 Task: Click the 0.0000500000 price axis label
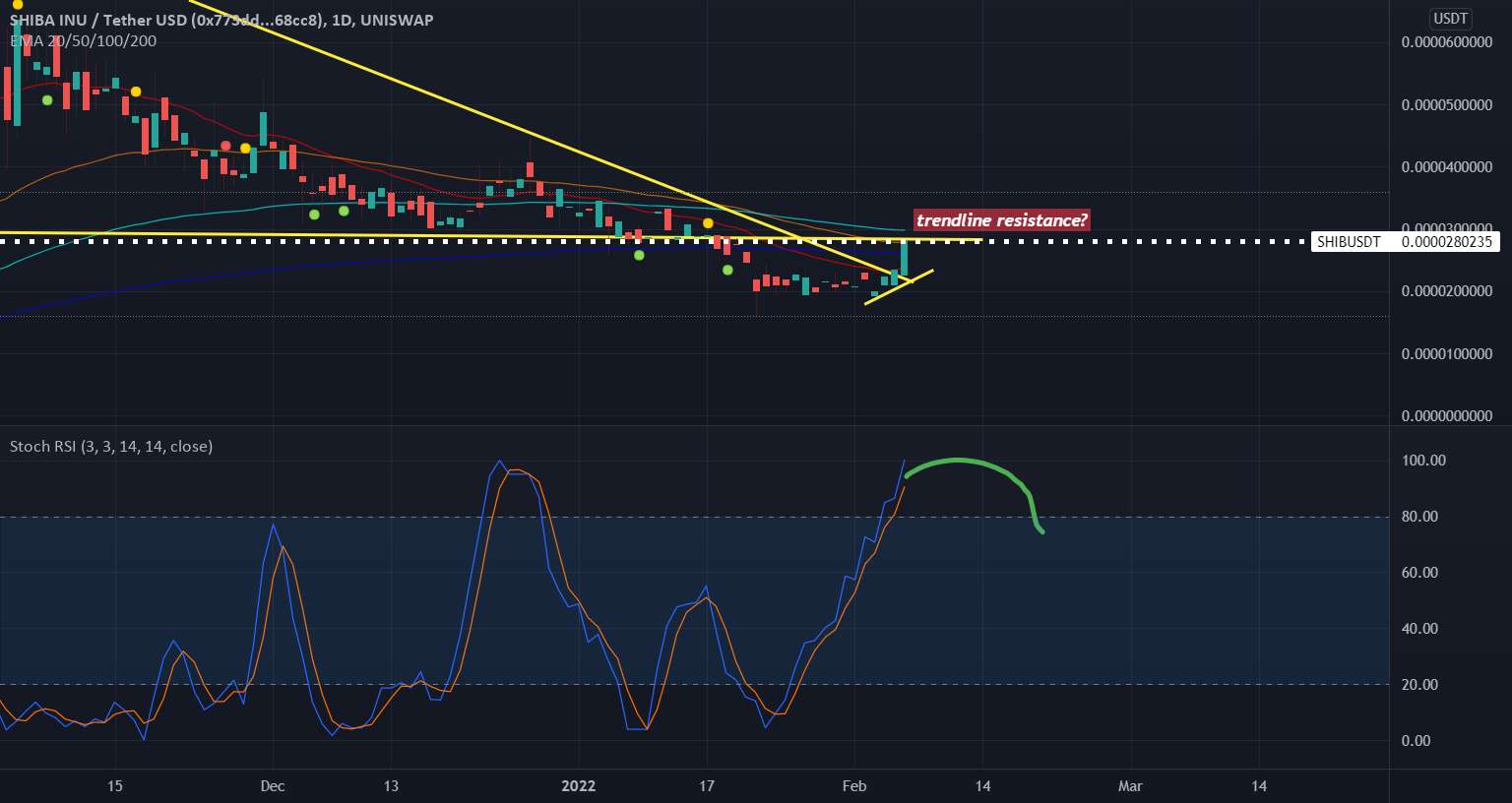pyautogui.click(x=1446, y=104)
